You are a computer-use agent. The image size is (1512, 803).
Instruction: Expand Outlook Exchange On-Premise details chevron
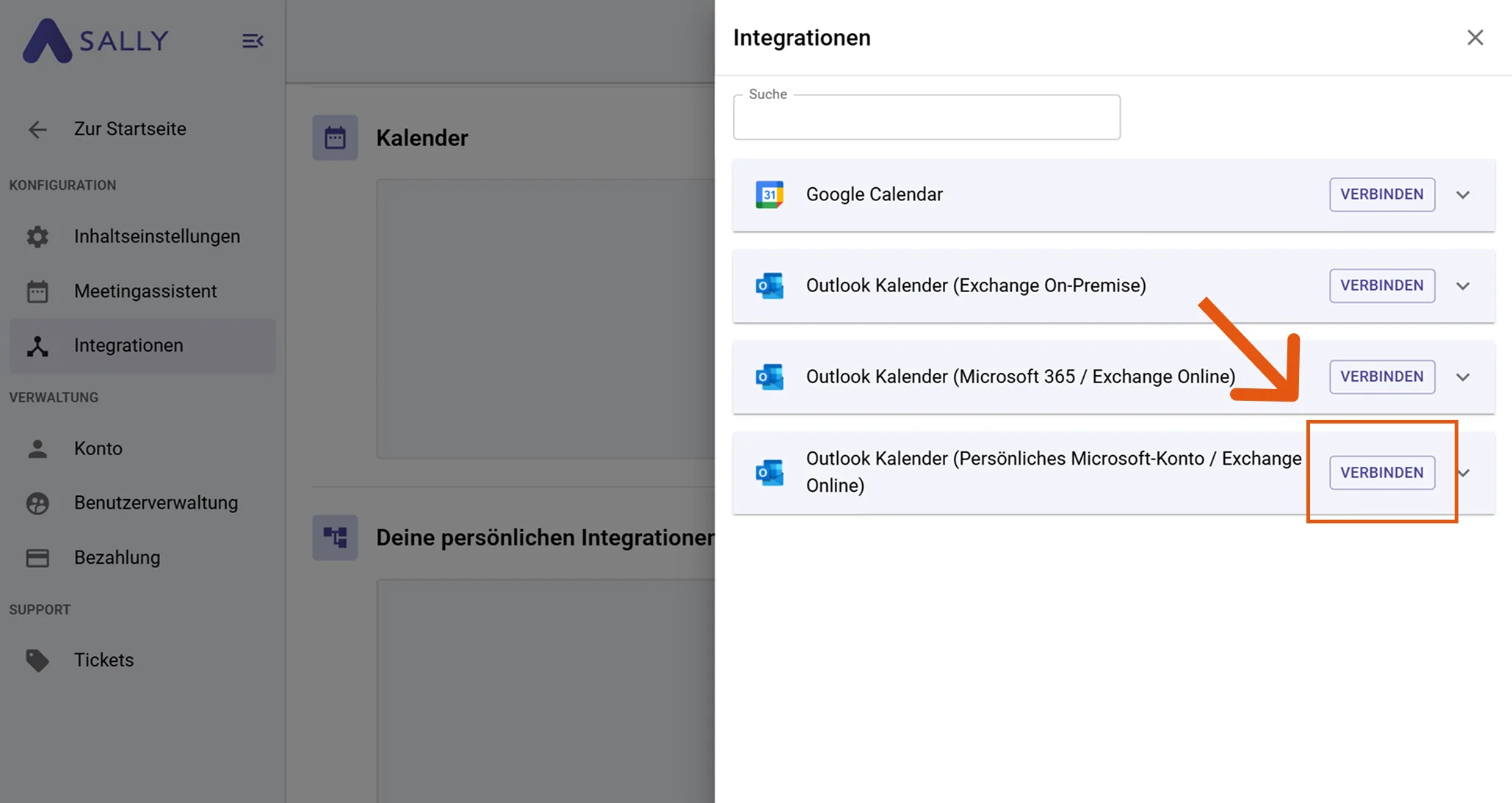pos(1463,286)
